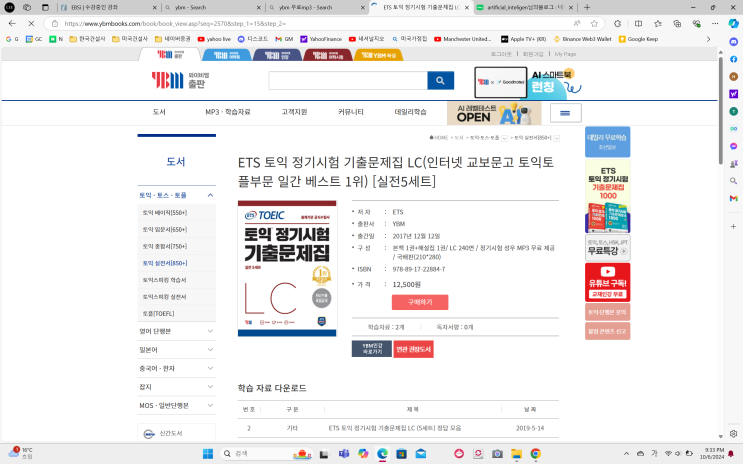Viewport: 743px width, 464px height.
Task: Open MP3·학습자료 menu
Action: click(227, 112)
